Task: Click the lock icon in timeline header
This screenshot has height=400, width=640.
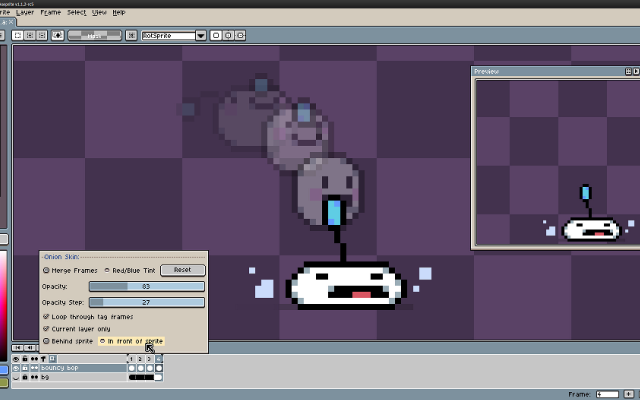Action: point(25,359)
